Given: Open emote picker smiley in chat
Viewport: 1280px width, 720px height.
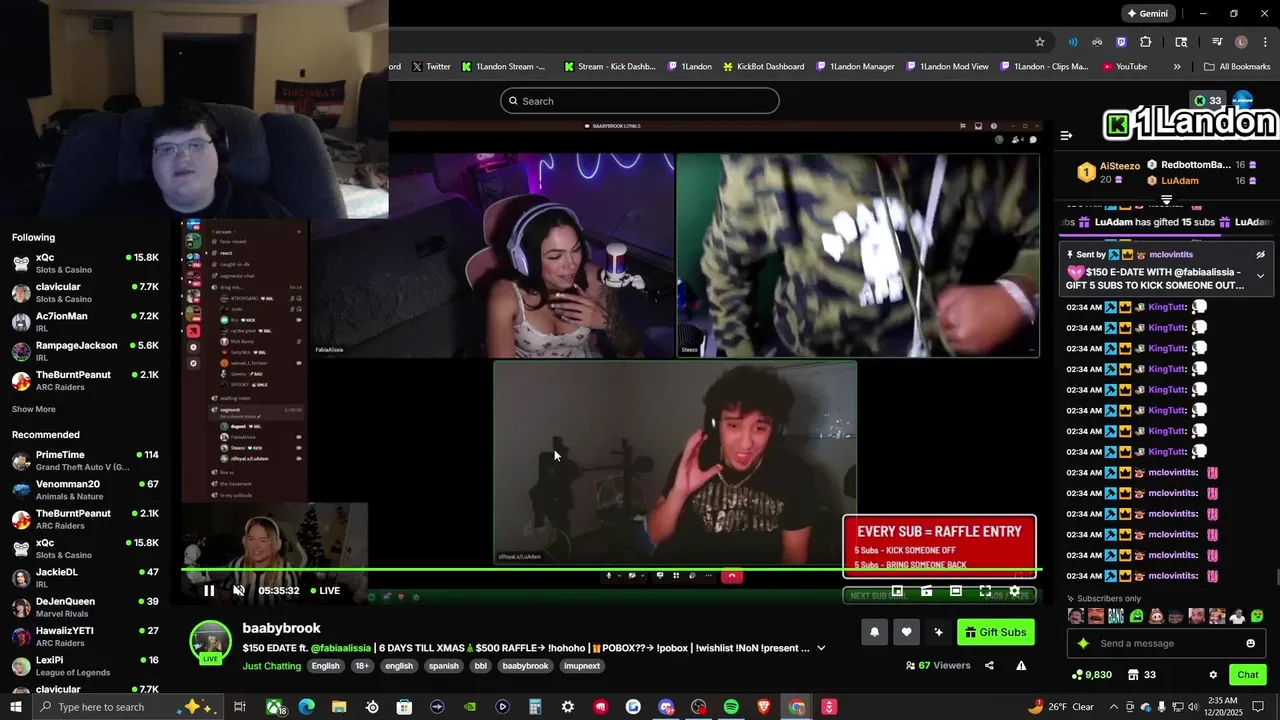Looking at the screenshot, I should (1250, 643).
